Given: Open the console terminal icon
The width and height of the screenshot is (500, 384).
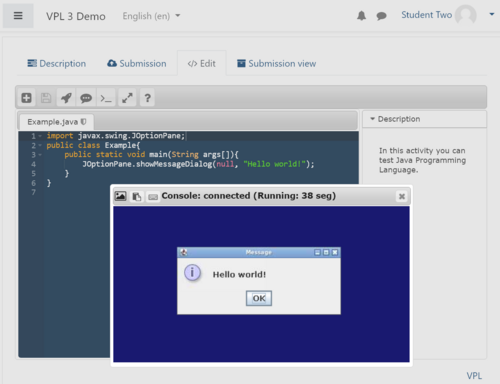Looking at the screenshot, I should tap(106, 98).
